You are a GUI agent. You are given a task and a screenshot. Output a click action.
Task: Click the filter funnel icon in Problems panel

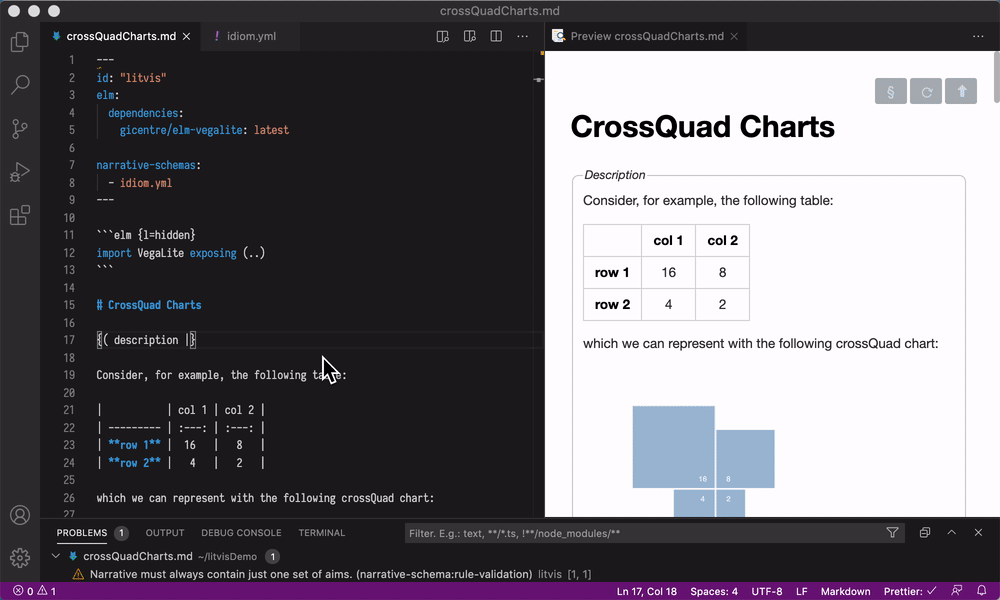(892, 532)
